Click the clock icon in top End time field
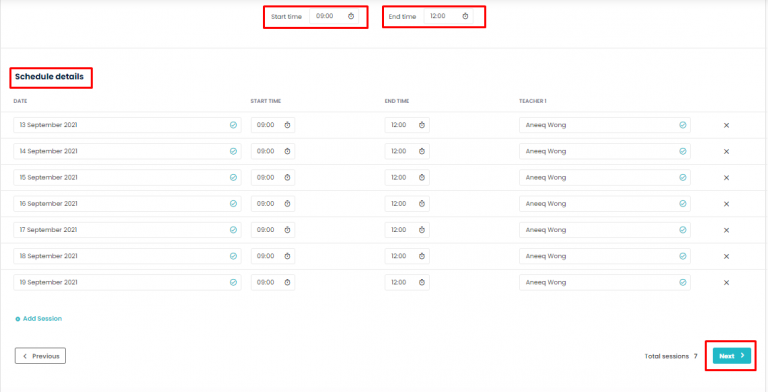 [x=465, y=16]
